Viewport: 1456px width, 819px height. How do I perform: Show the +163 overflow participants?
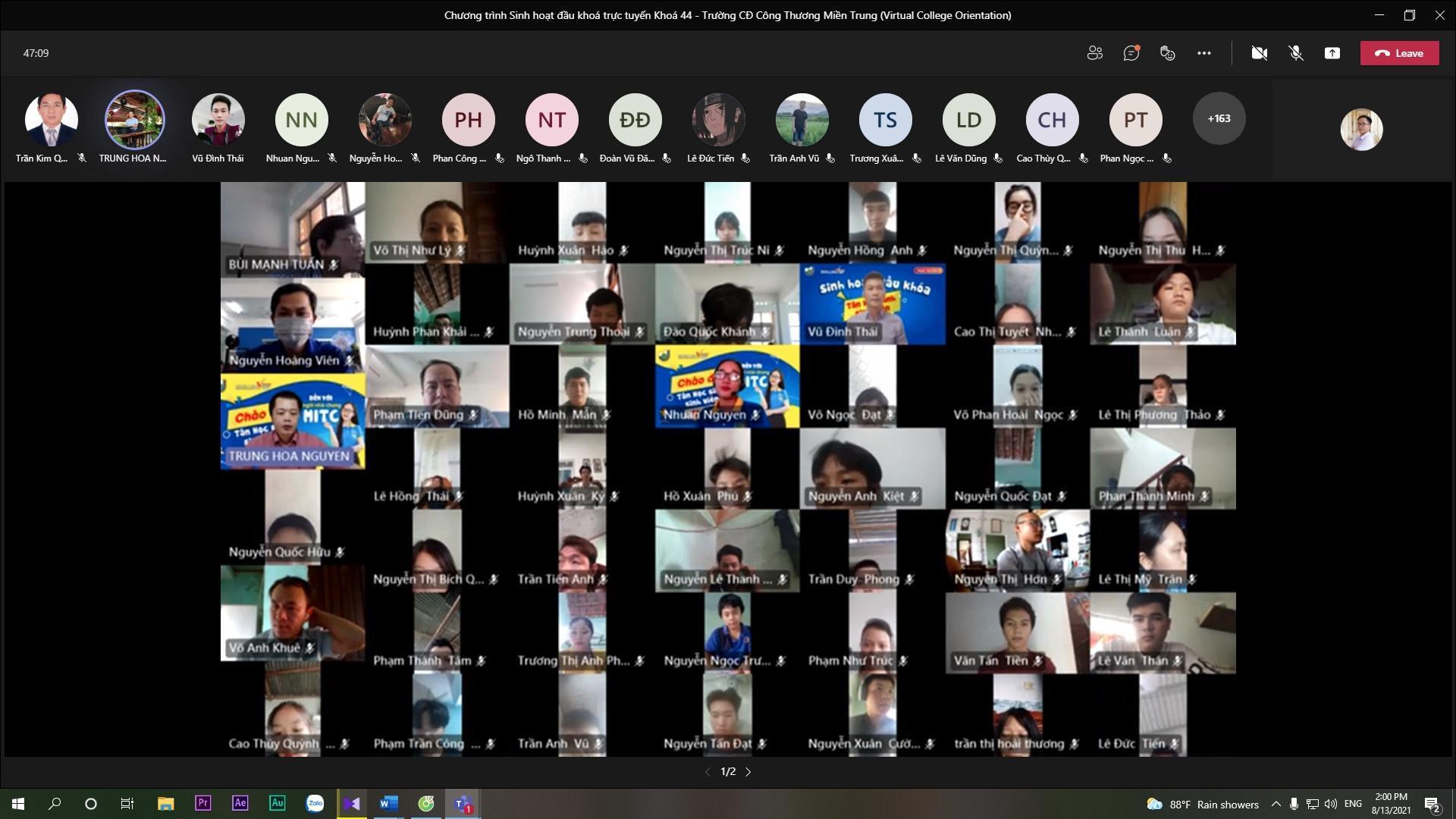(1219, 118)
